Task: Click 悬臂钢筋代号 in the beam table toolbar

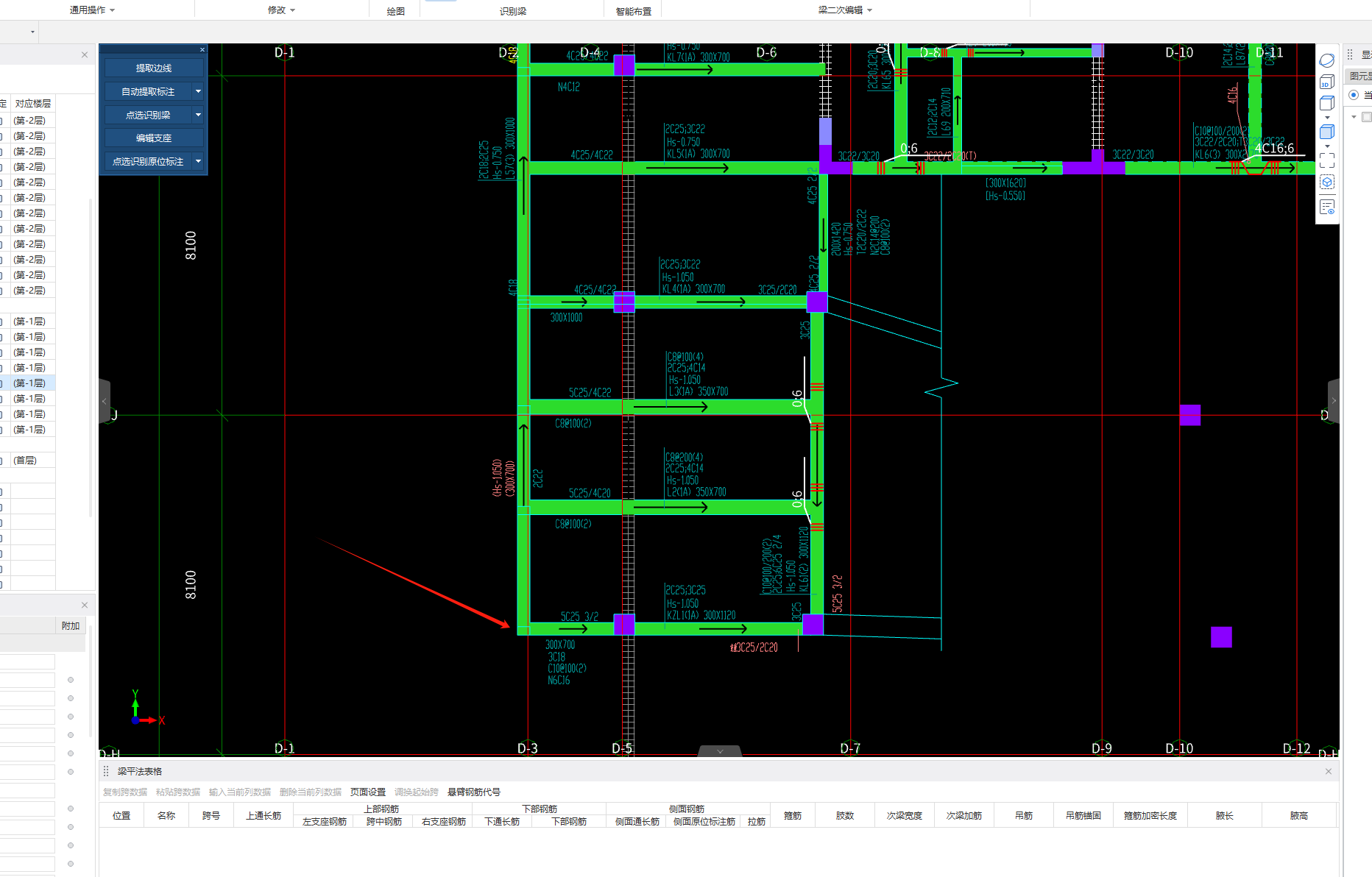Action: click(474, 792)
